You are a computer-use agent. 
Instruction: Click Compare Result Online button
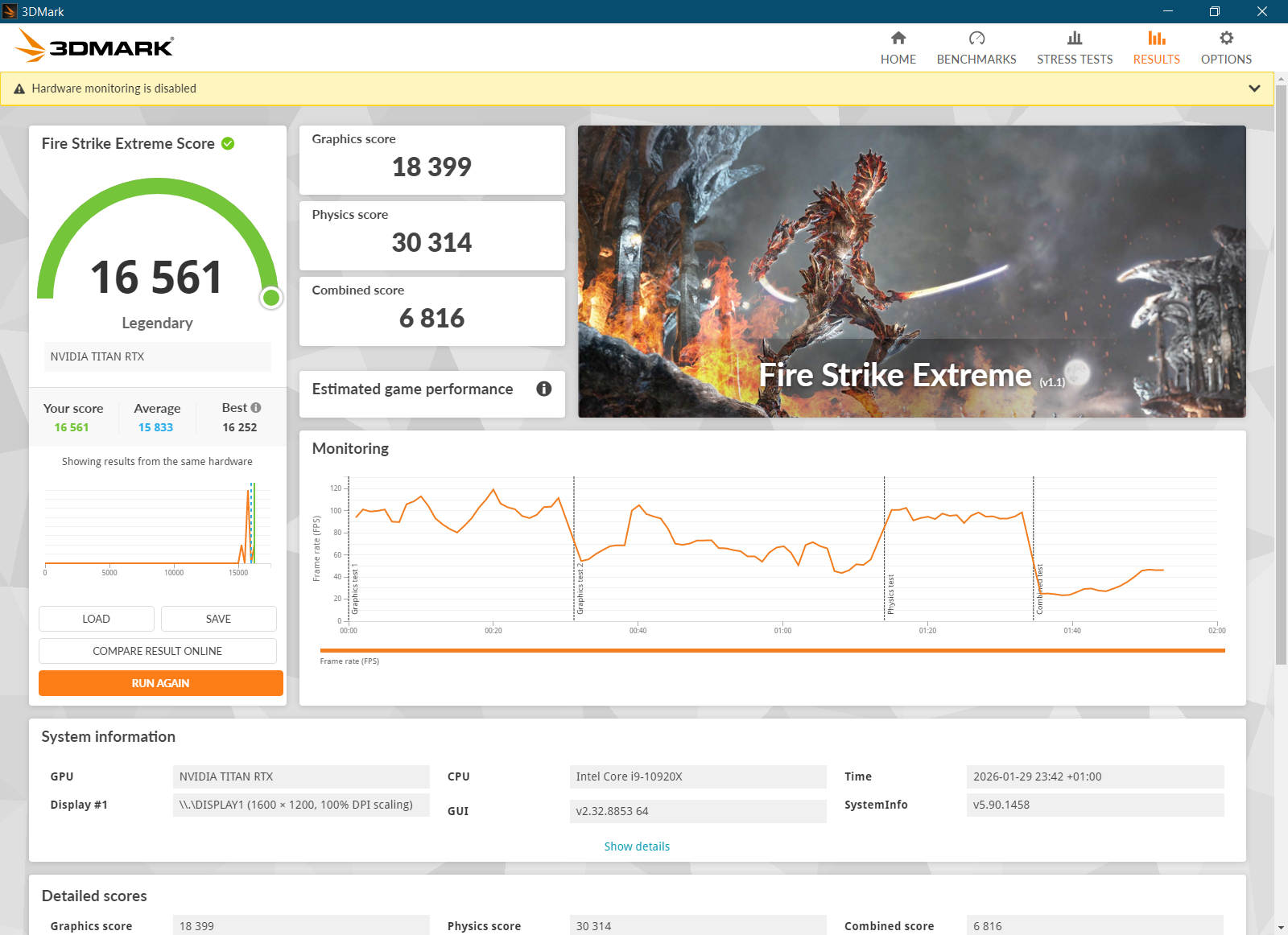[157, 651]
